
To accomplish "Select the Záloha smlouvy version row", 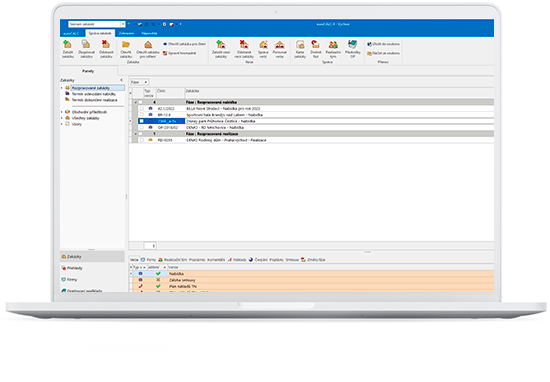I will pyautogui.click(x=312, y=280).
